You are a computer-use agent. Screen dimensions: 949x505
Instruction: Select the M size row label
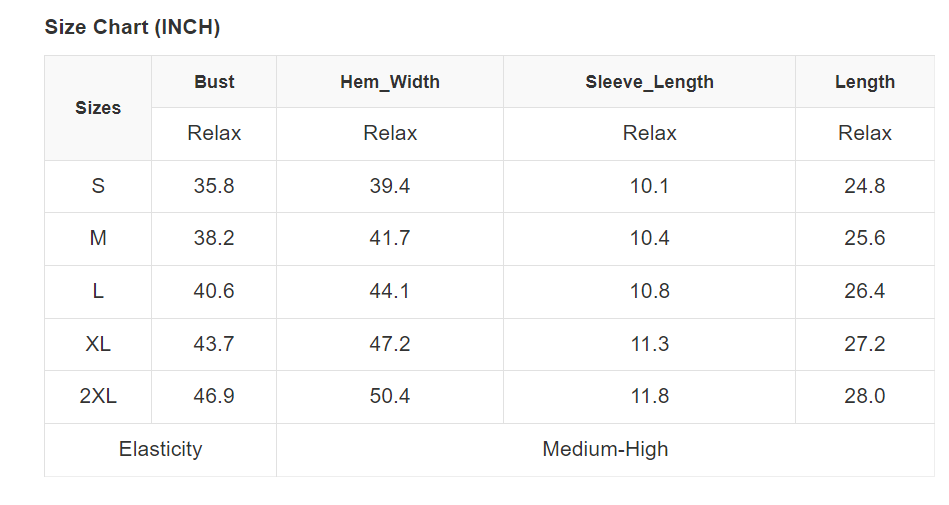click(x=98, y=239)
